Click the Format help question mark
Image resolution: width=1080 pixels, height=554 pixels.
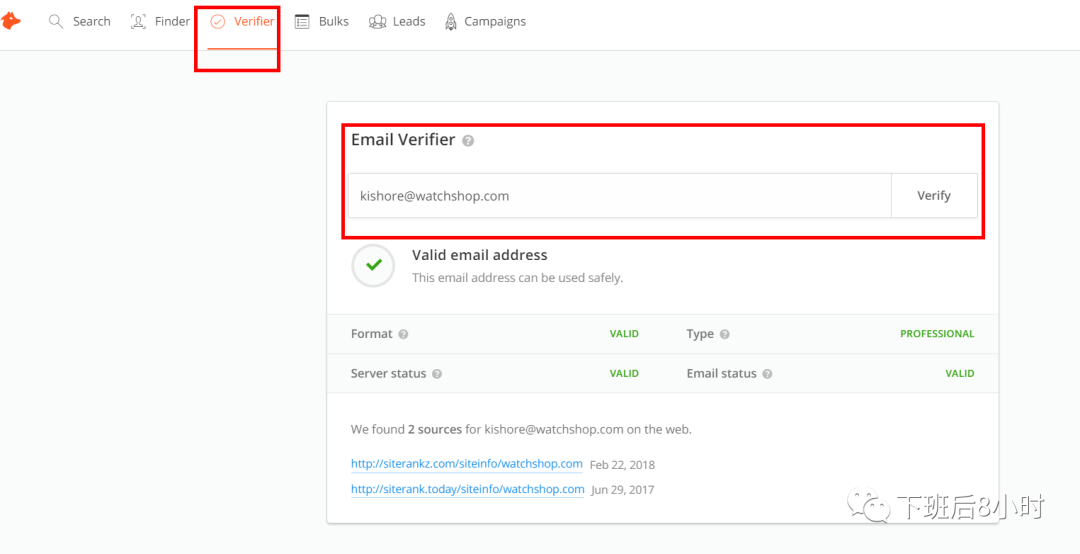pos(403,334)
